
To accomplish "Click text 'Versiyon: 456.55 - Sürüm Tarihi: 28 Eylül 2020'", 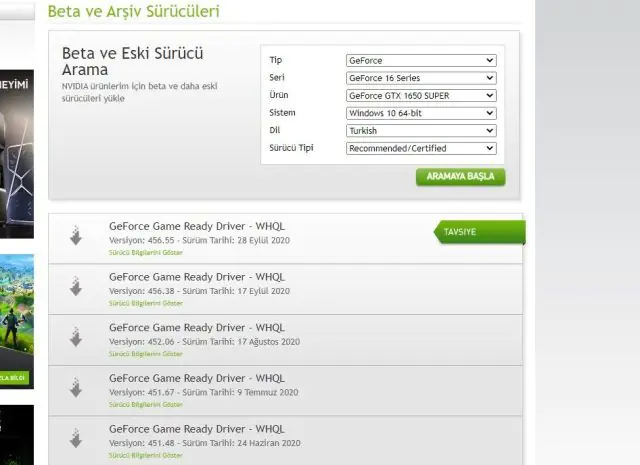I will pyautogui.click(x=199, y=240).
